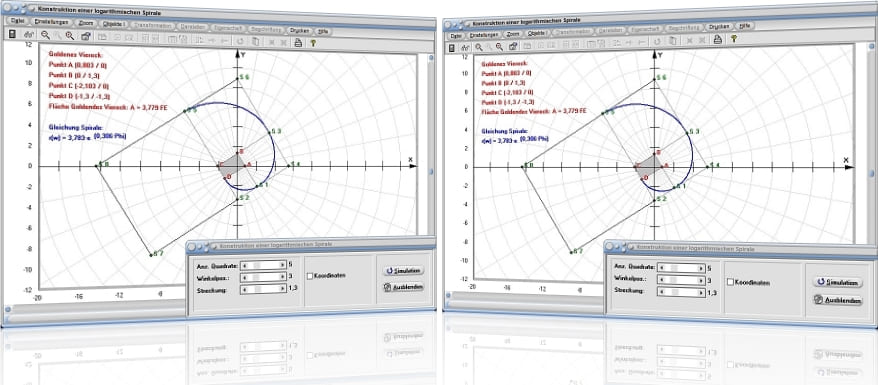Enable the Koordinaten checkbox in right dialog
Viewport: 878px width, 385px height.
tap(730, 283)
